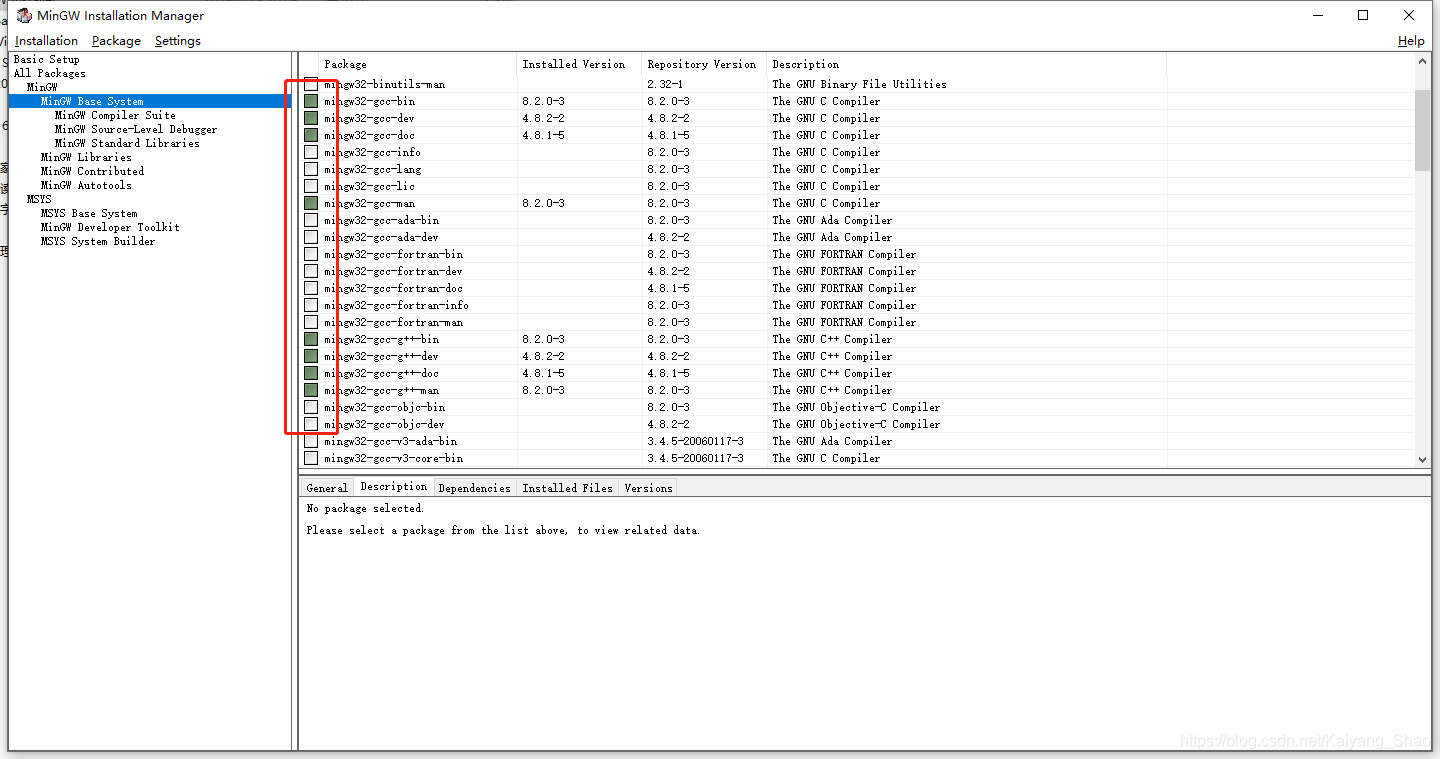This screenshot has height=759, width=1440.
Task: Select the MSYS tree node
Action: click(x=39, y=199)
